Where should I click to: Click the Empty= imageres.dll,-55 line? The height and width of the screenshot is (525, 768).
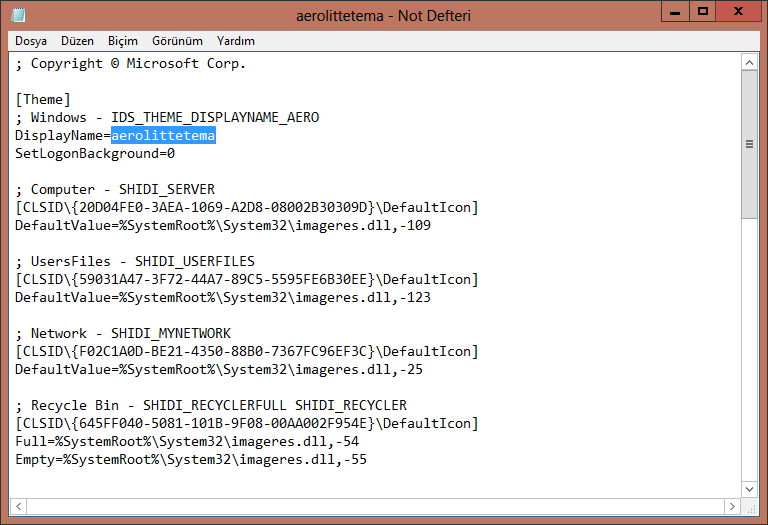(x=191, y=460)
